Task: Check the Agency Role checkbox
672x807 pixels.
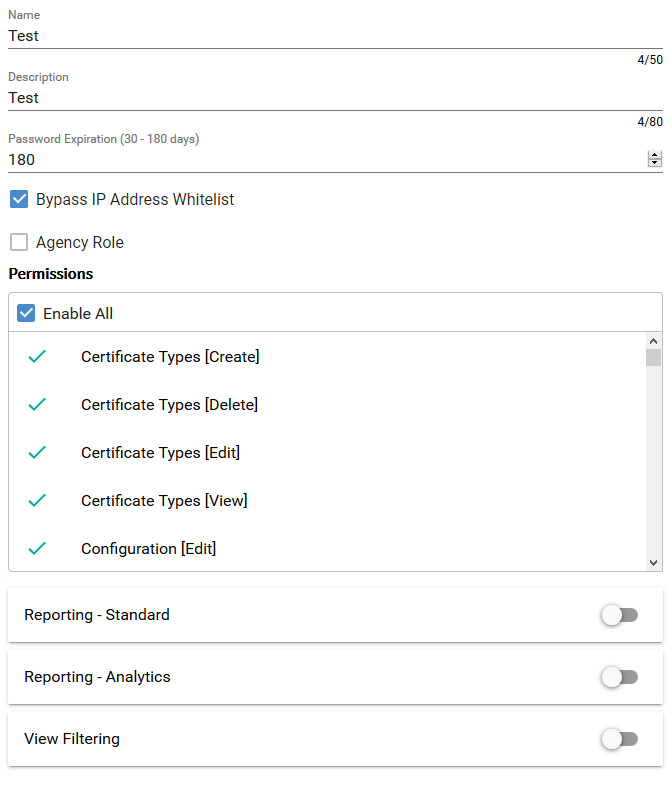Action: [19, 243]
